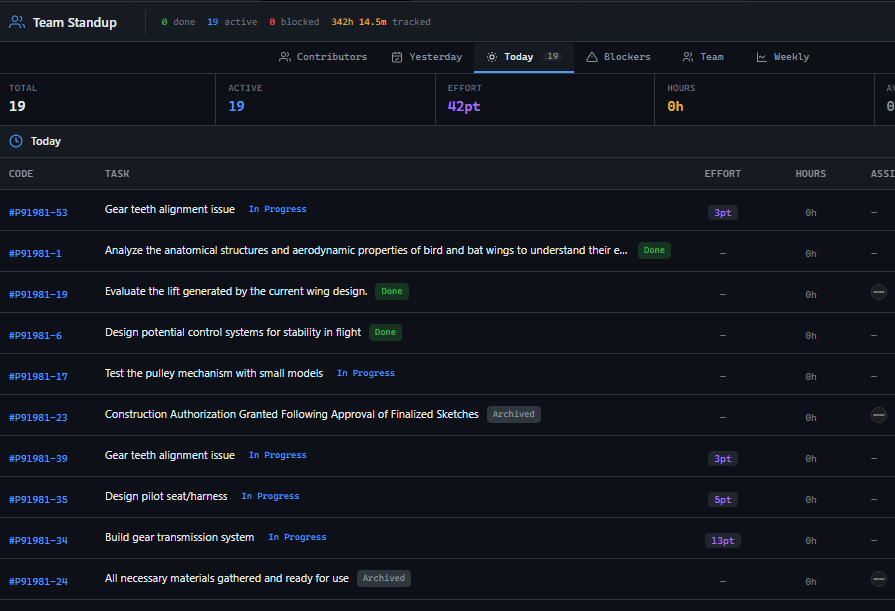The height and width of the screenshot is (611, 895).
Task: Click the Team Standup people icon
Action: (17, 22)
